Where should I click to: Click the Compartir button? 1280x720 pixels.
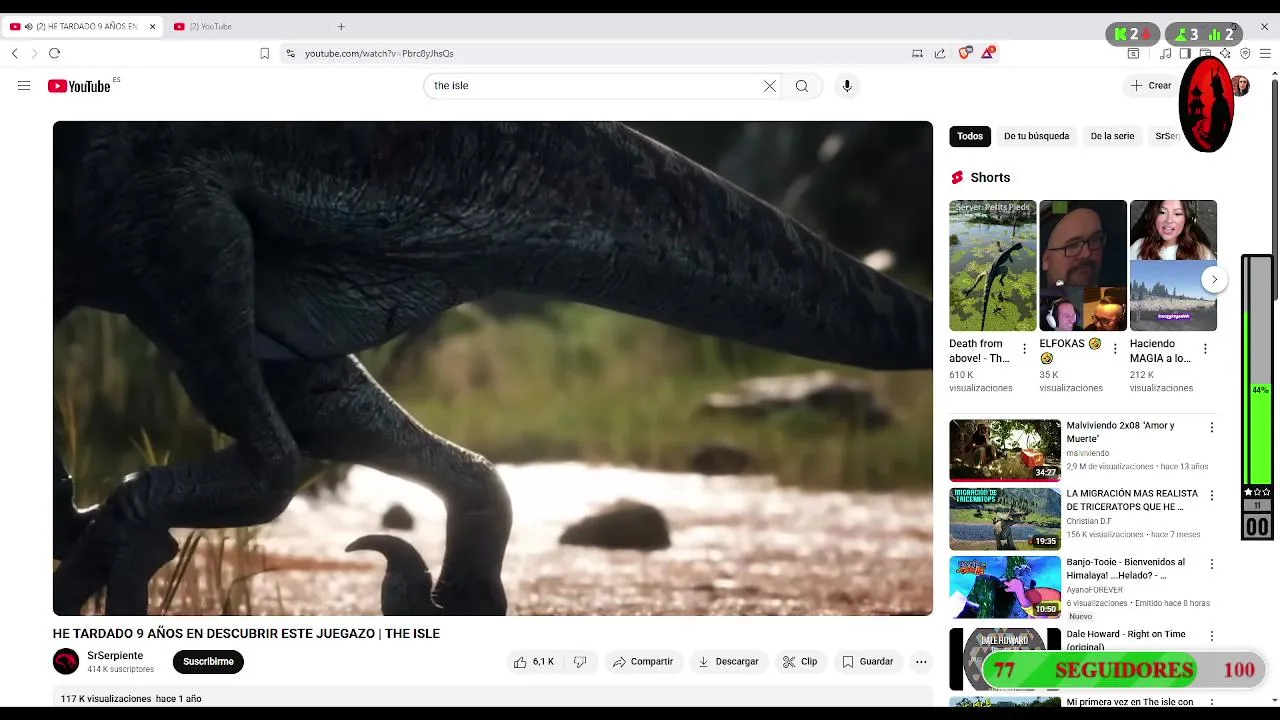point(643,662)
